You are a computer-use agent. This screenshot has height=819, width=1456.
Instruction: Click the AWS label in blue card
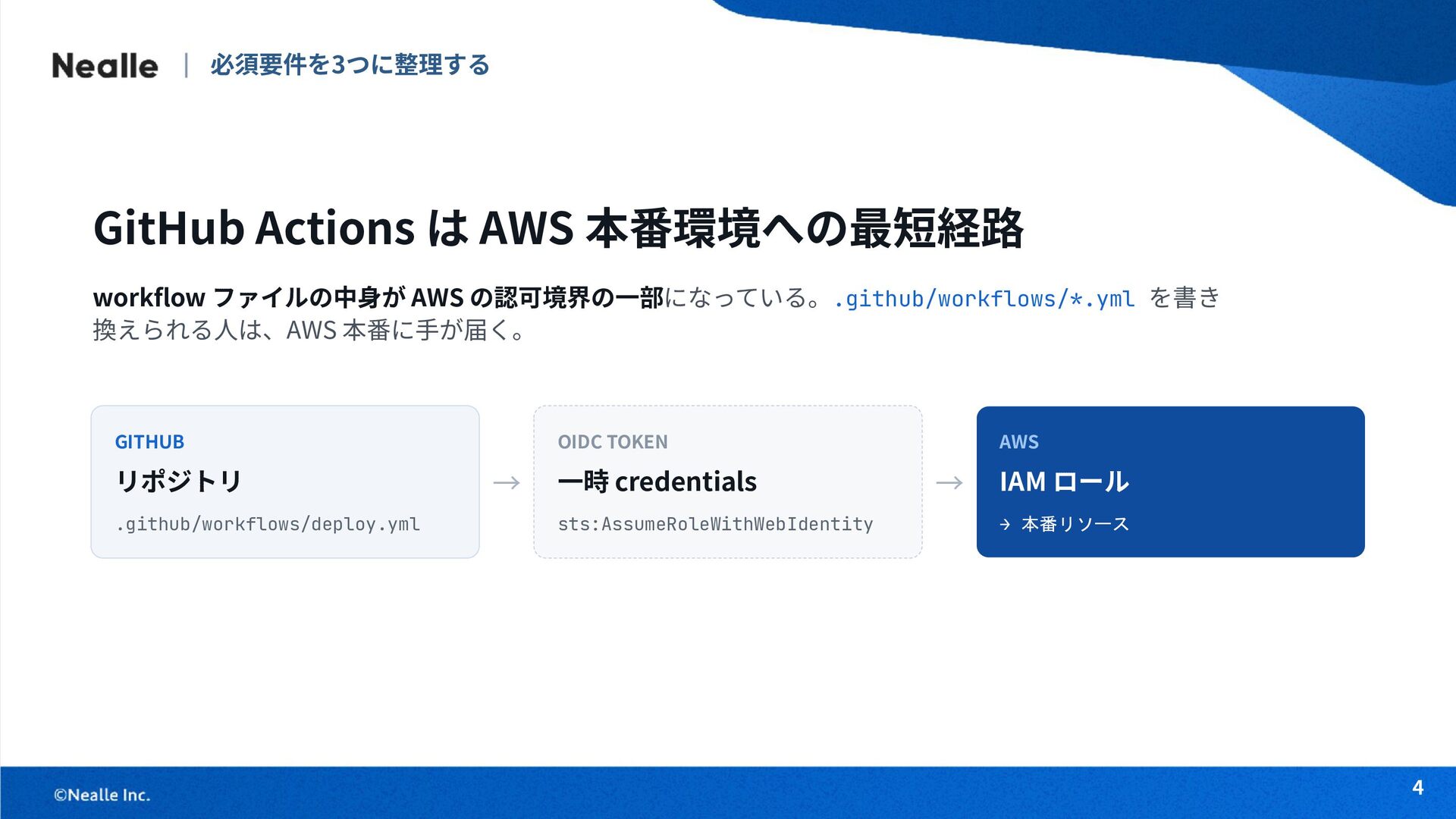click(x=1018, y=441)
